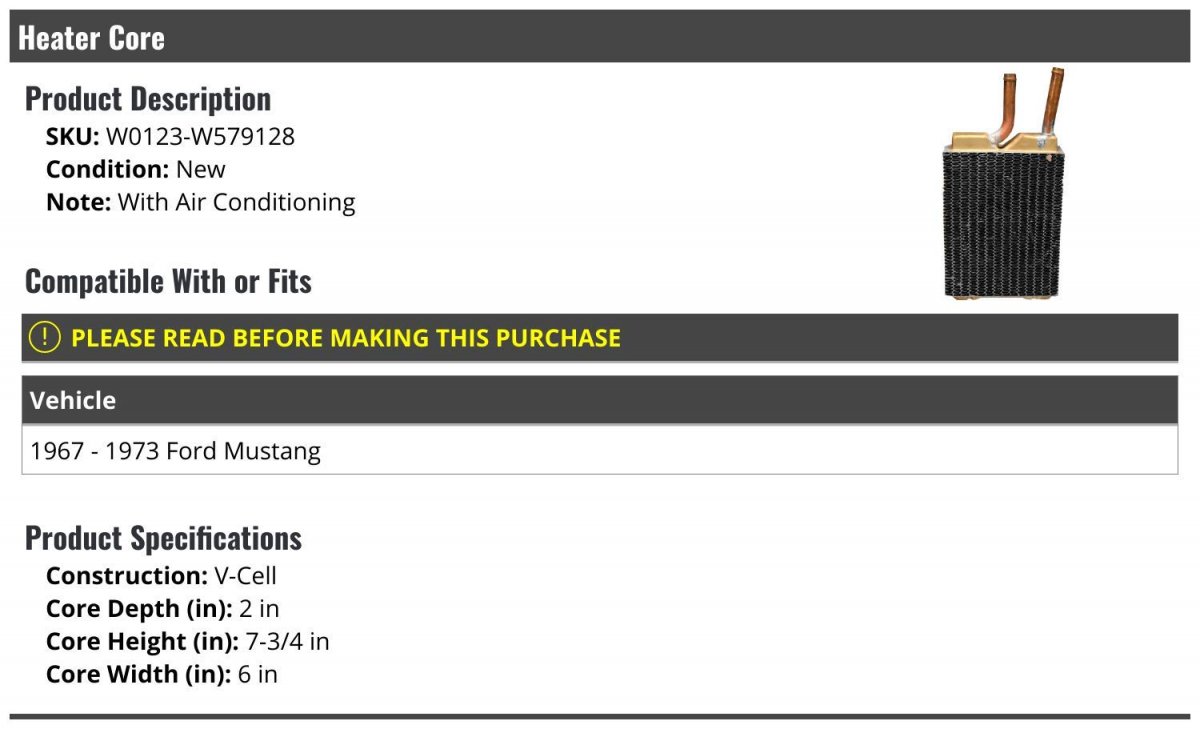Click the 7-3/4 in height value

(287, 641)
